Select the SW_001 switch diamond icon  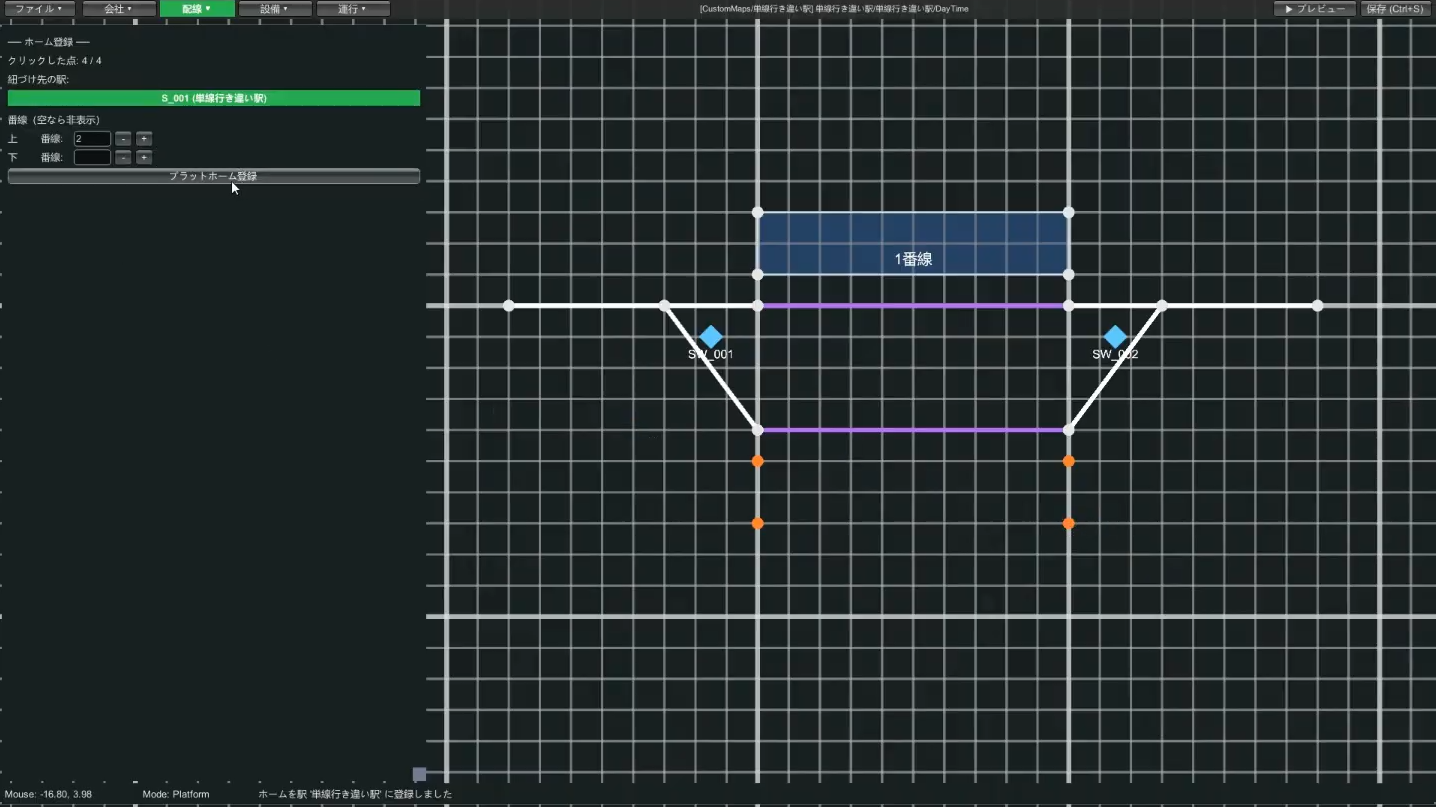pos(711,337)
